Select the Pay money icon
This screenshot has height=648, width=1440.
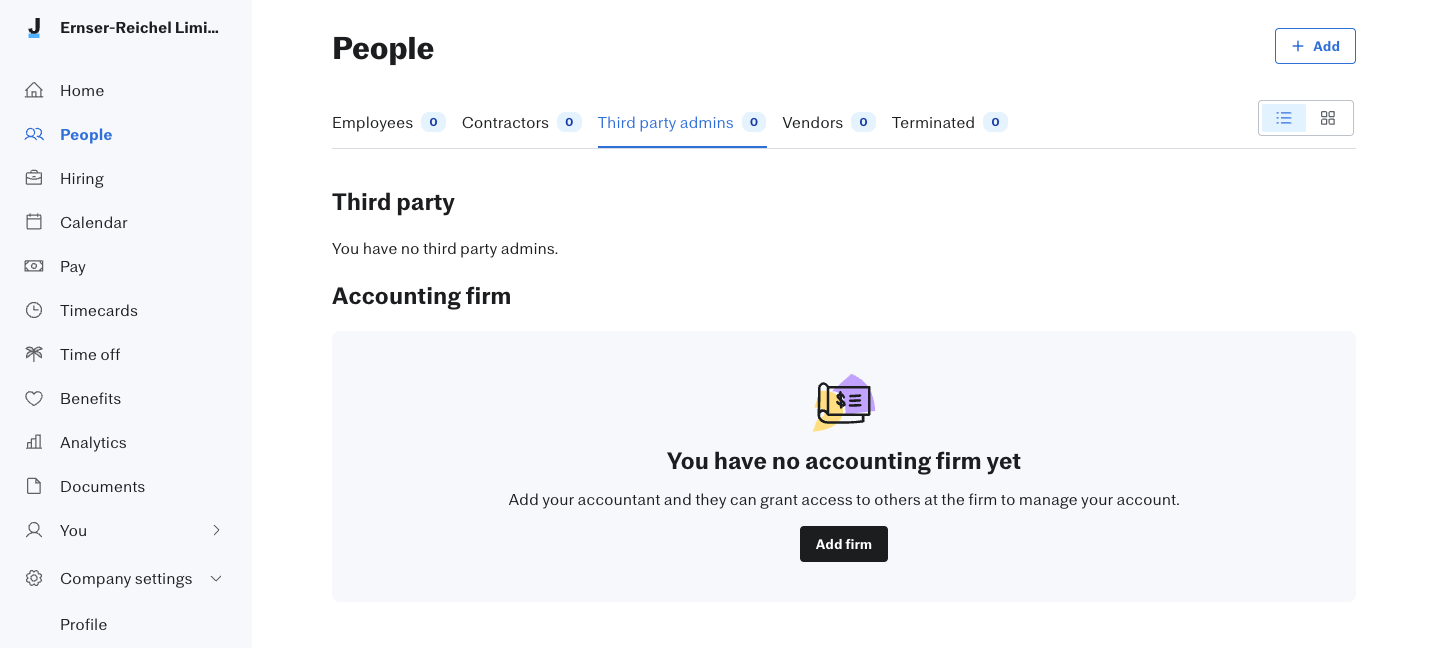click(x=34, y=266)
